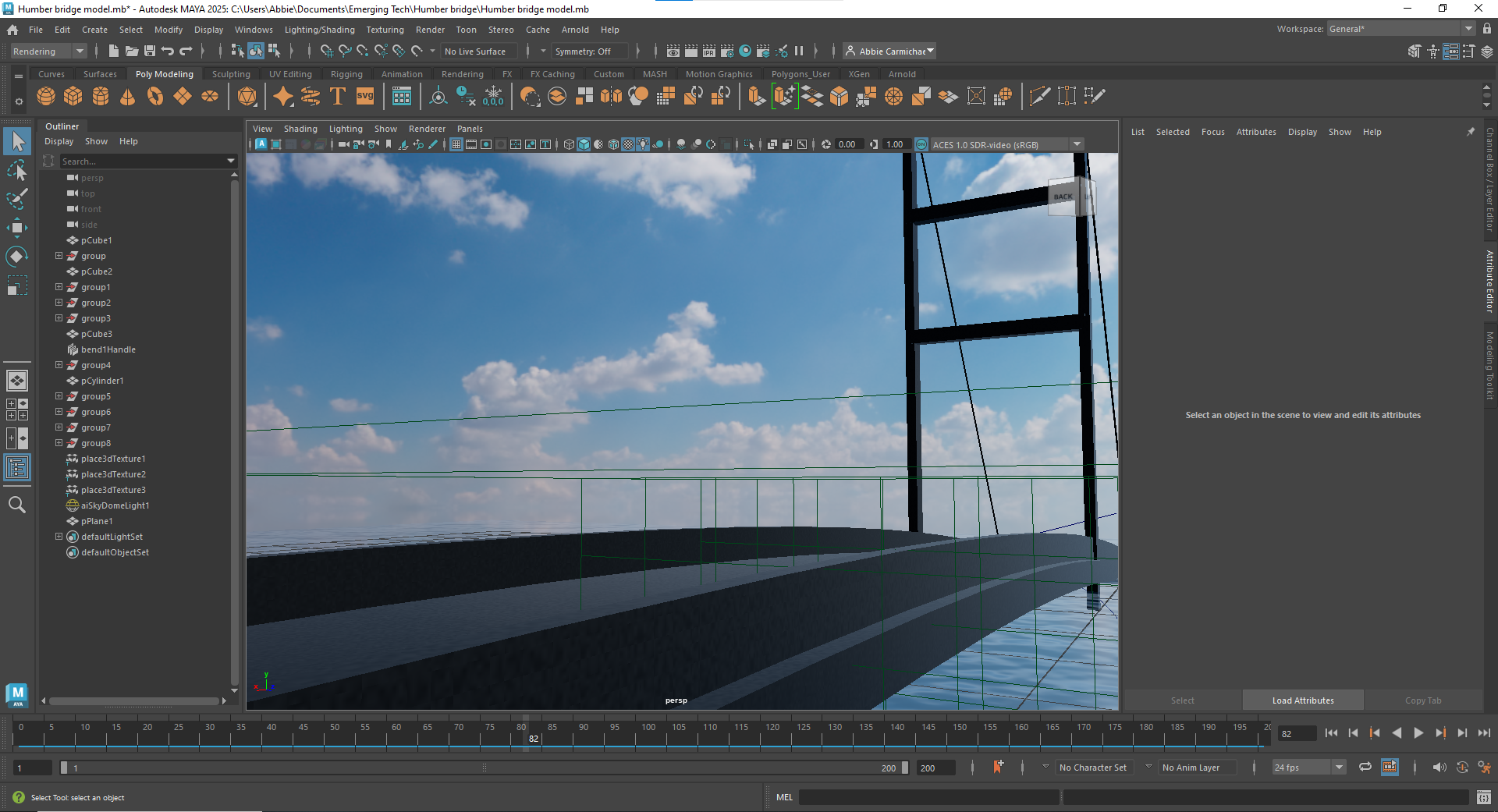The height and width of the screenshot is (812, 1498).
Task: Activate the Rotate tool
Action: [17, 257]
